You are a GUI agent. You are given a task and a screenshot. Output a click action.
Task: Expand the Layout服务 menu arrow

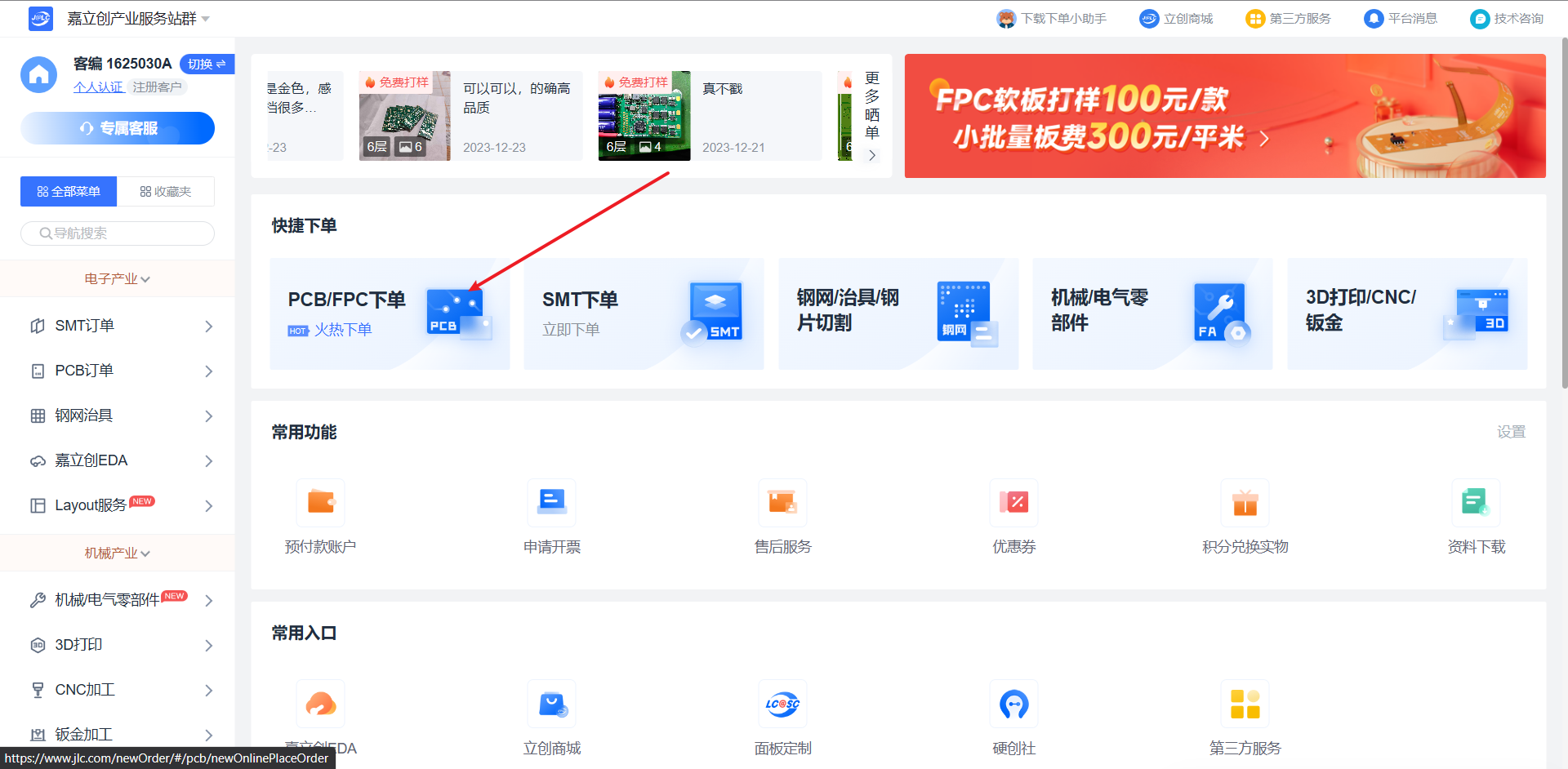point(209,506)
